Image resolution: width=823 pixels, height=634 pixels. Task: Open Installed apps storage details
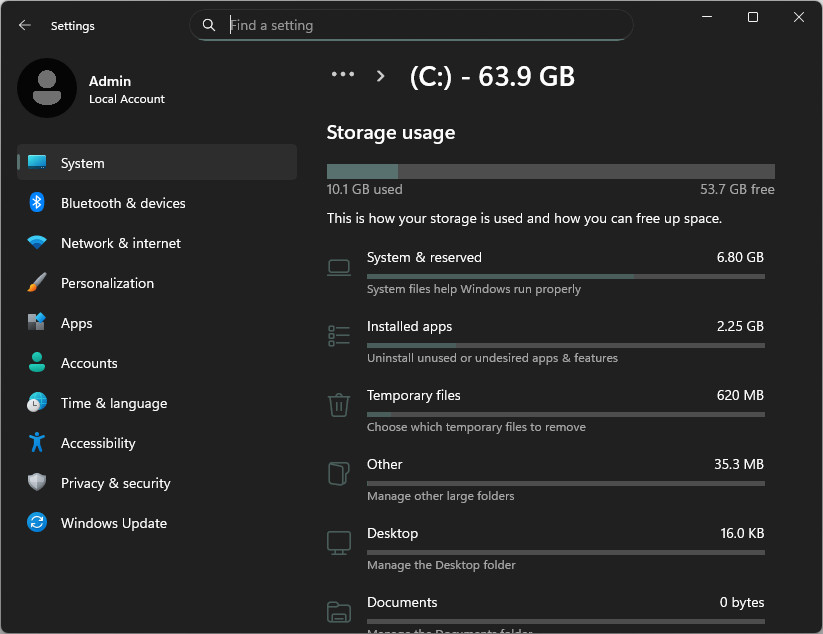[x=546, y=342]
